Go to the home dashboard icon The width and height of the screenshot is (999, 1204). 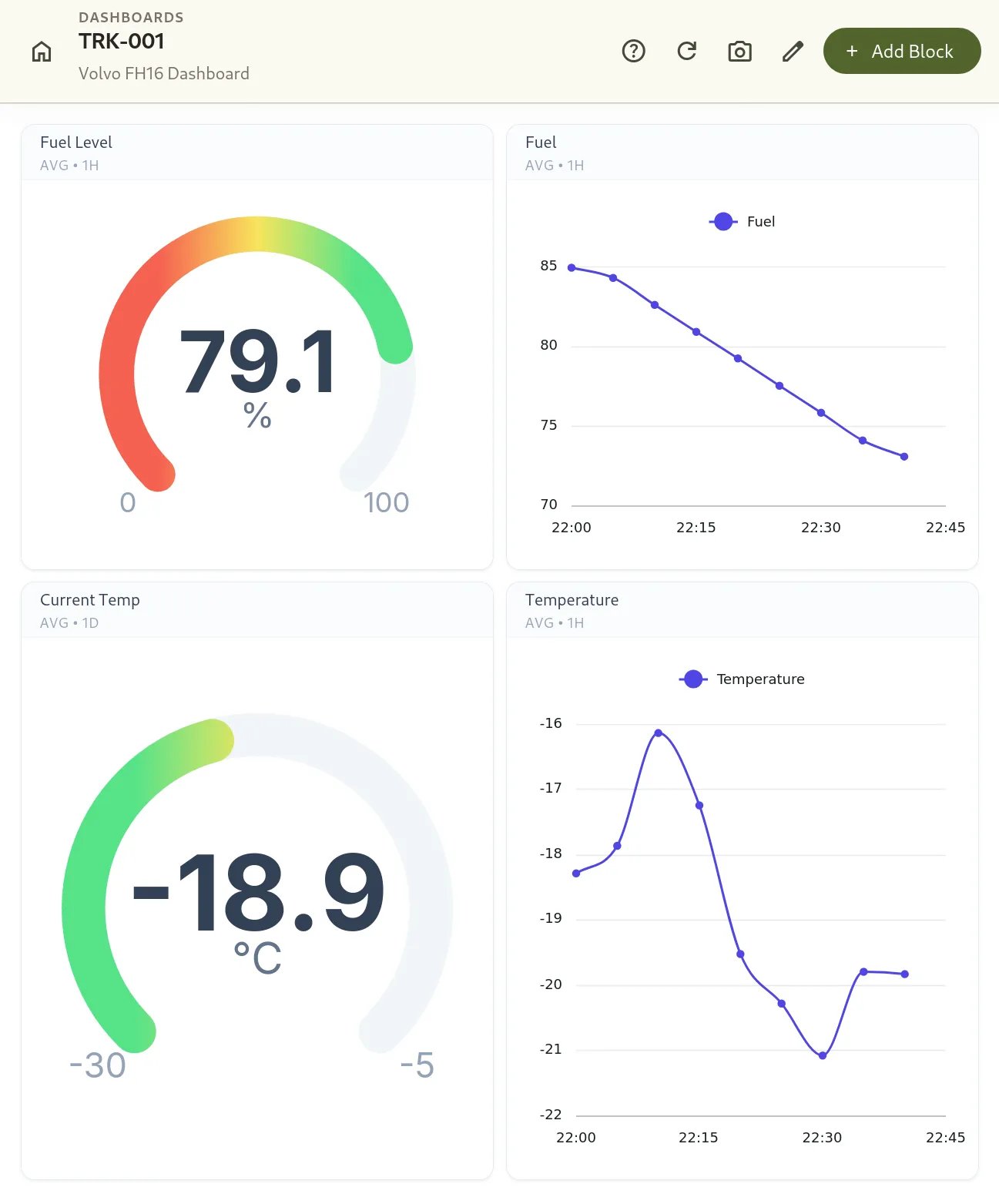coord(42,52)
